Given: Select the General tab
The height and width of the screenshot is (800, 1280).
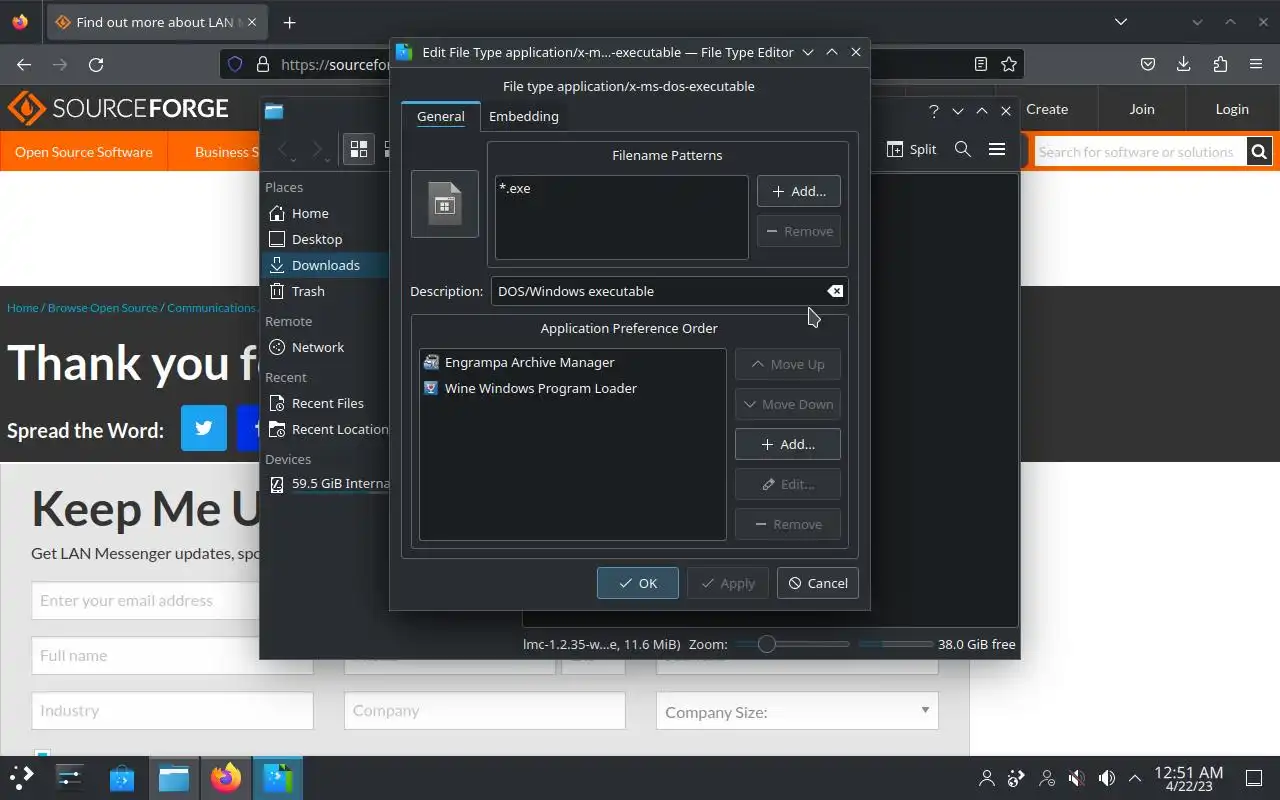Looking at the screenshot, I should pos(441,116).
